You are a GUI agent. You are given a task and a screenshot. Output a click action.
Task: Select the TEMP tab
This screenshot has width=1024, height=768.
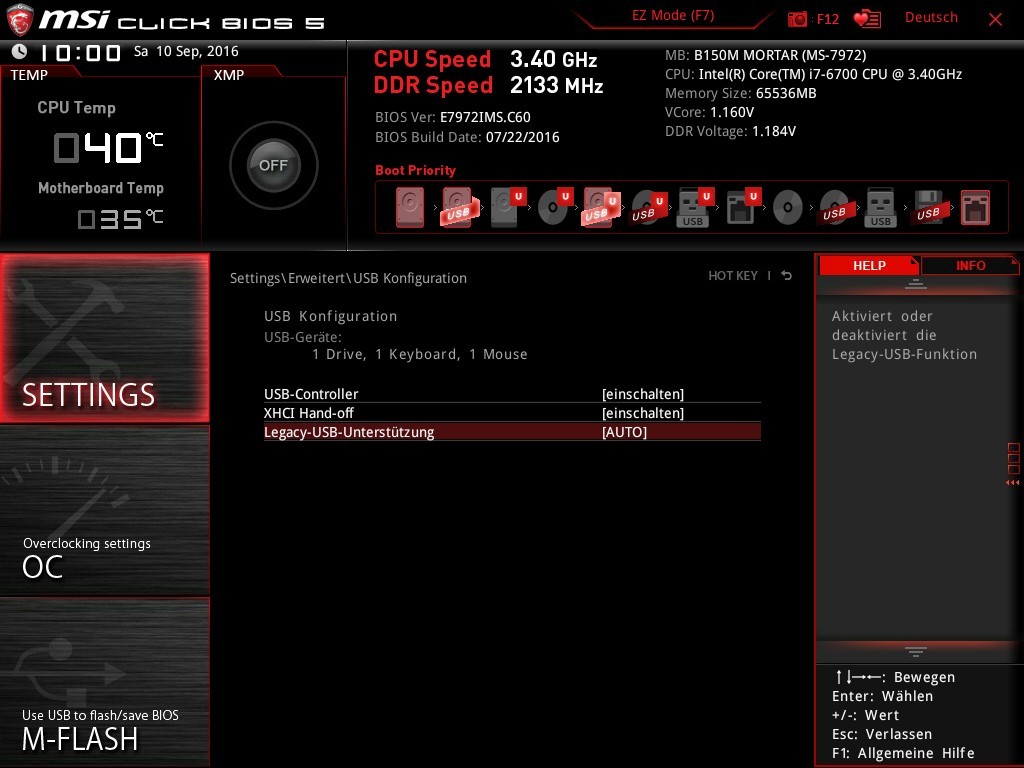(29, 75)
